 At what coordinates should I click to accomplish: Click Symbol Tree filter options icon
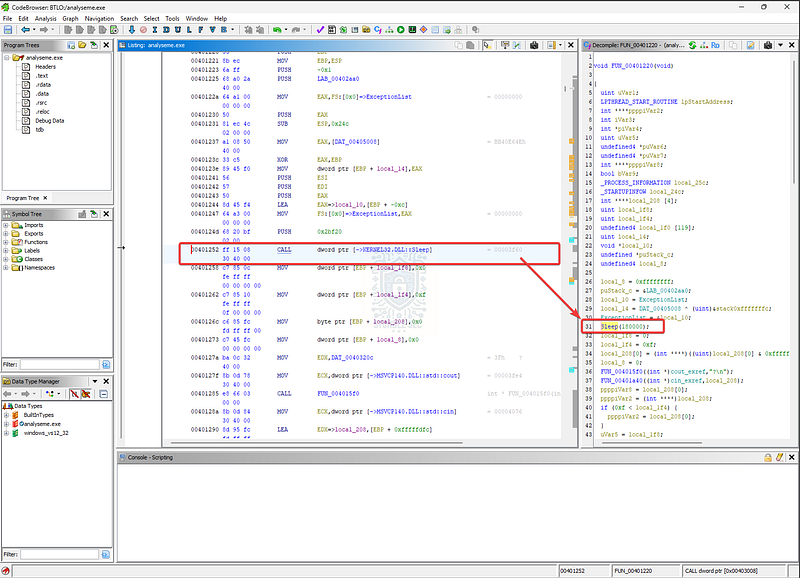point(106,364)
